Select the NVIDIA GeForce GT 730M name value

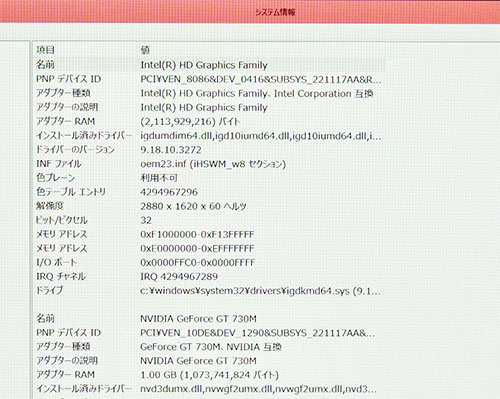[198, 319]
